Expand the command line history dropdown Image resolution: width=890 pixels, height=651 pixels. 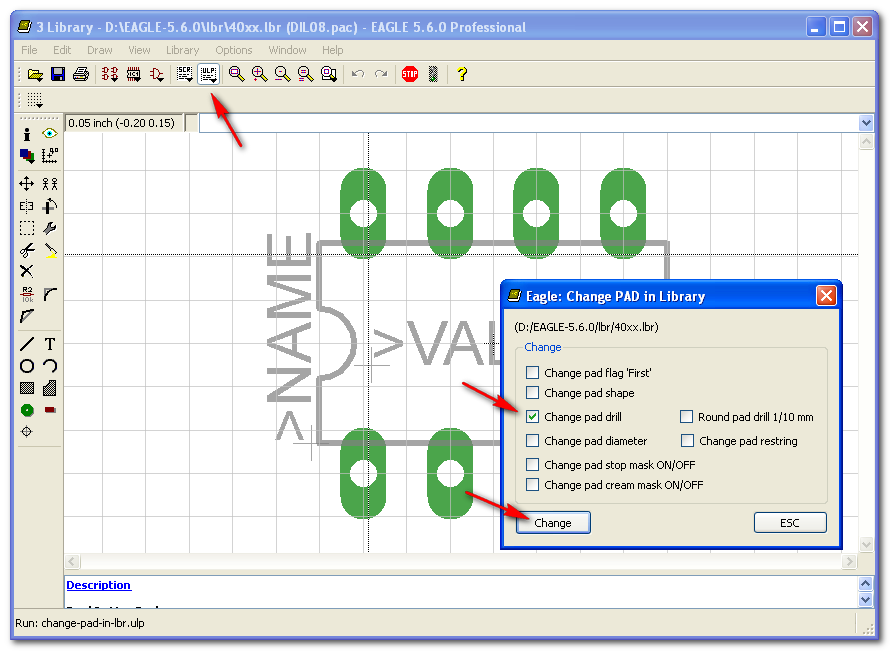click(866, 123)
